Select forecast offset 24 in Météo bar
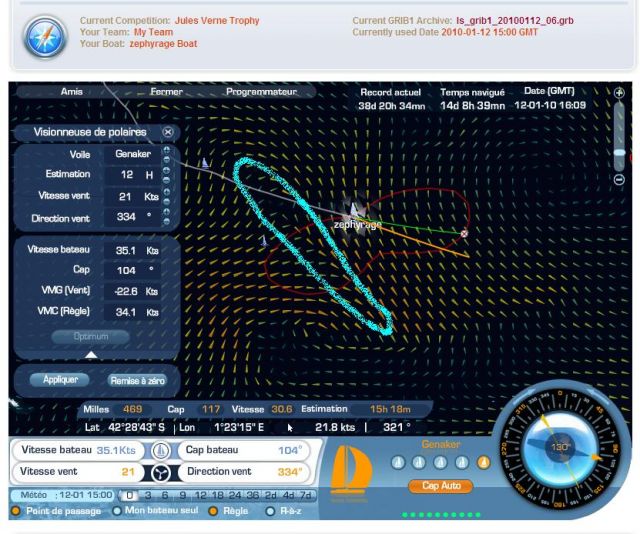This screenshot has height=534, width=640. [x=235, y=495]
